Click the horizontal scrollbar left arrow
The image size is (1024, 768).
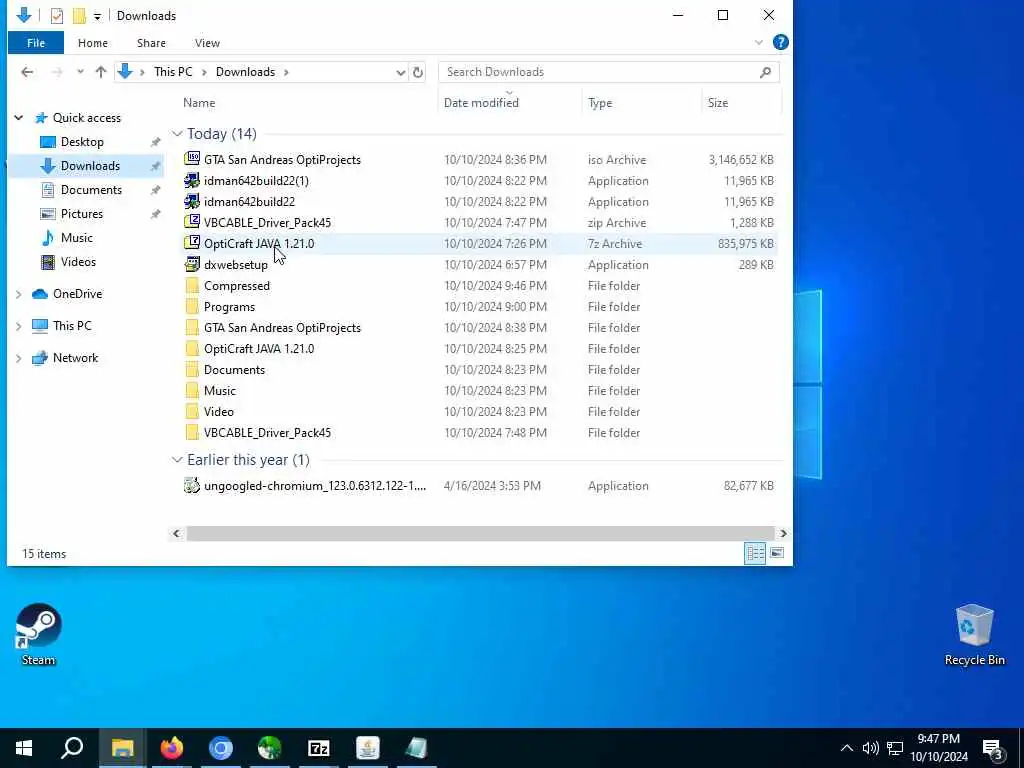click(176, 534)
